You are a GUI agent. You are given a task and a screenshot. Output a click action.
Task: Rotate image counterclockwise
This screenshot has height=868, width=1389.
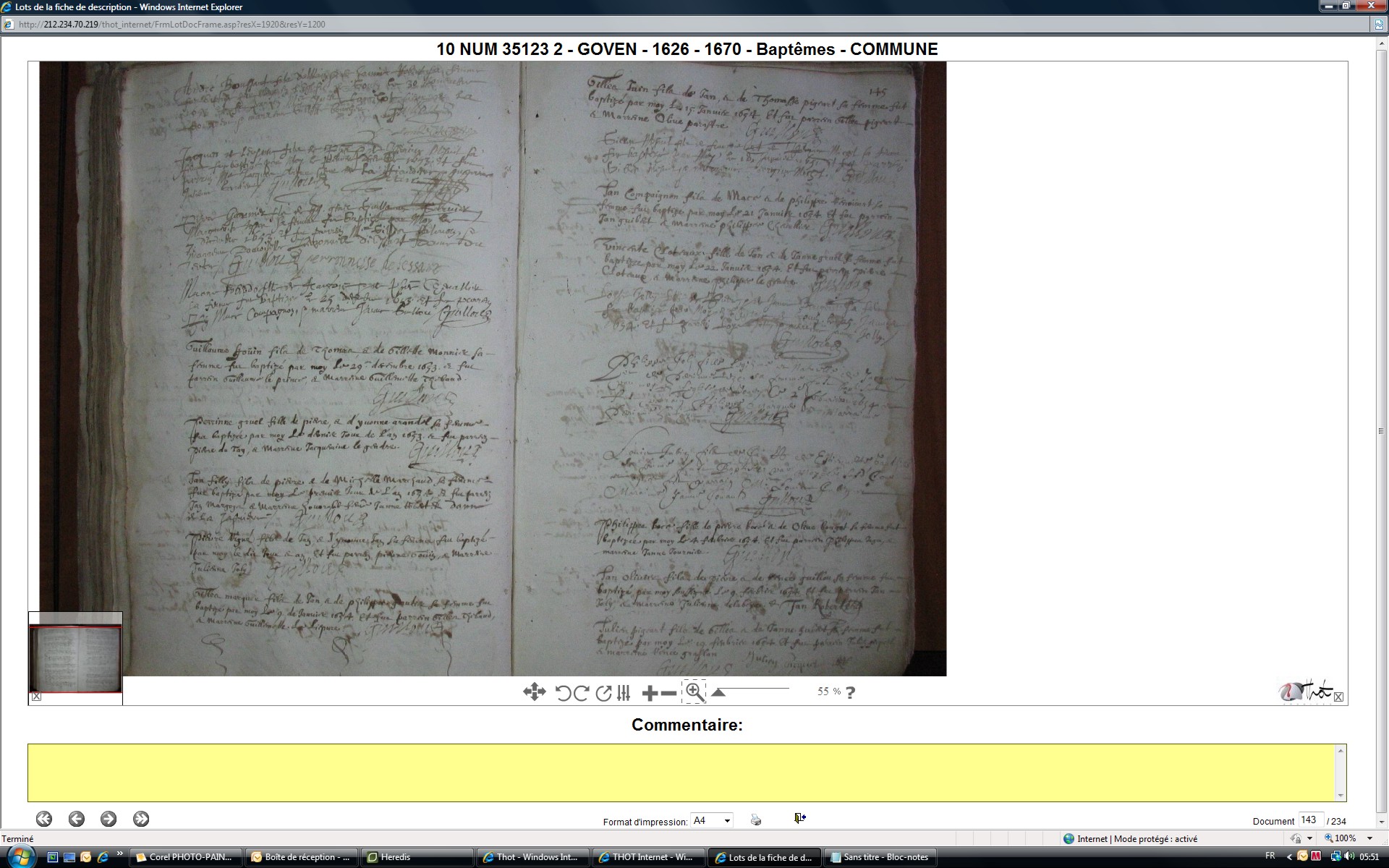coord(563,693)
